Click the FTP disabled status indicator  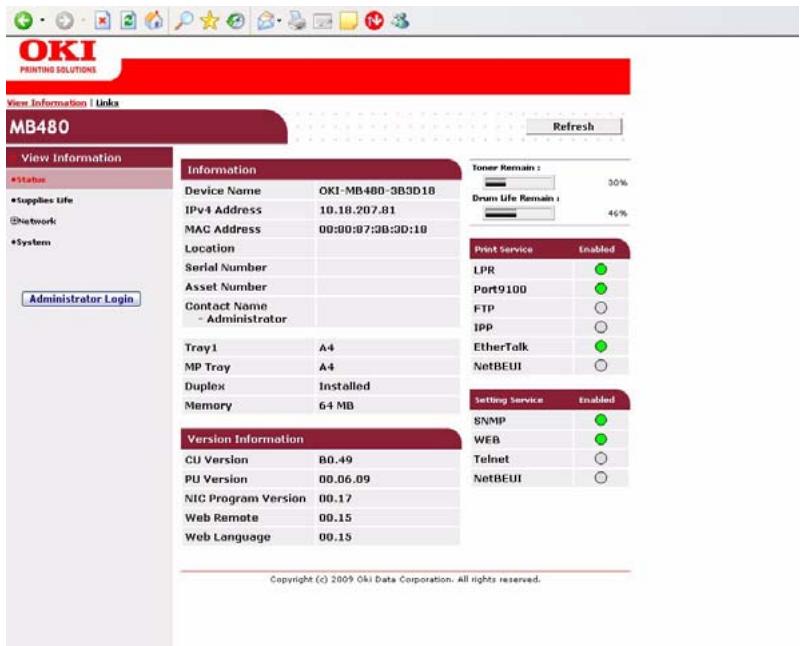coord(601,308)
